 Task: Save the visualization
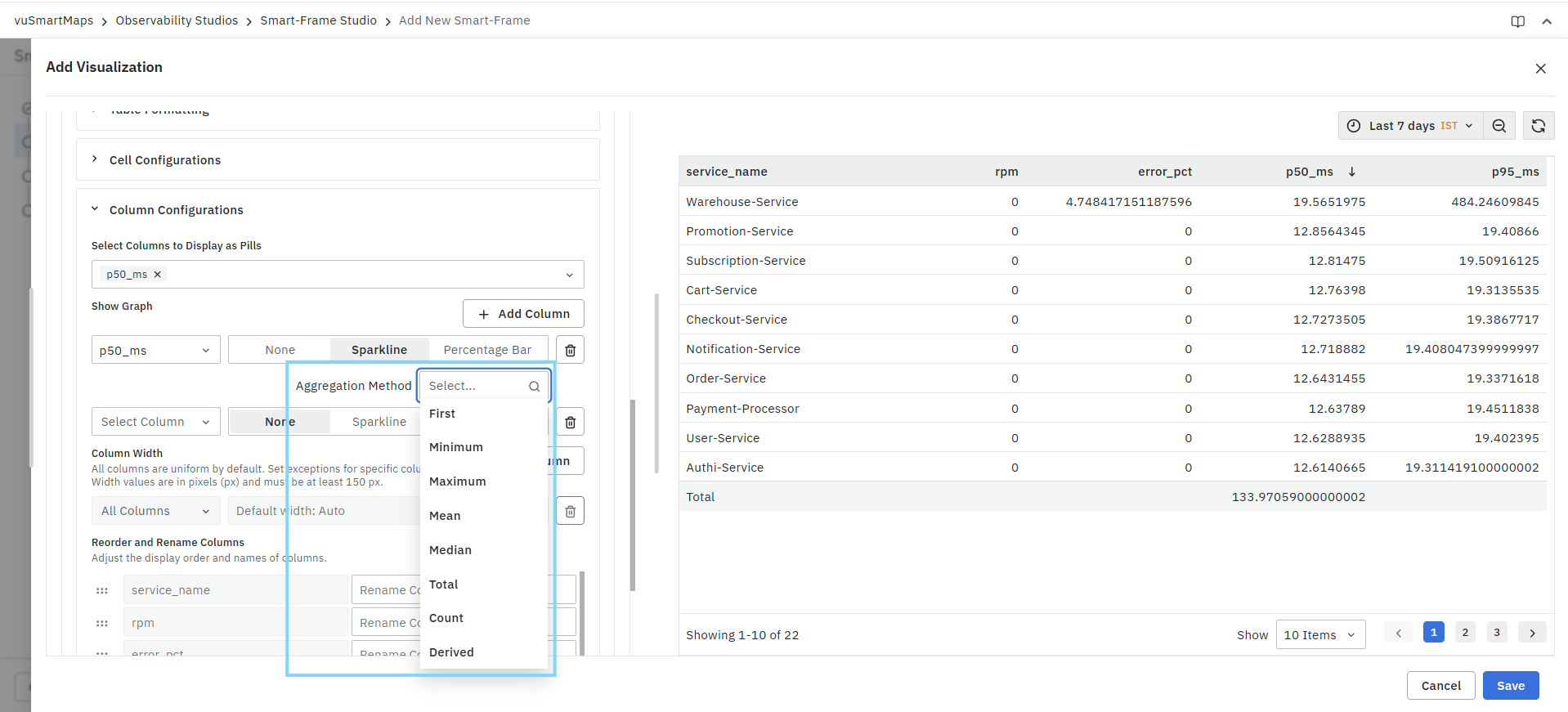1511,686
